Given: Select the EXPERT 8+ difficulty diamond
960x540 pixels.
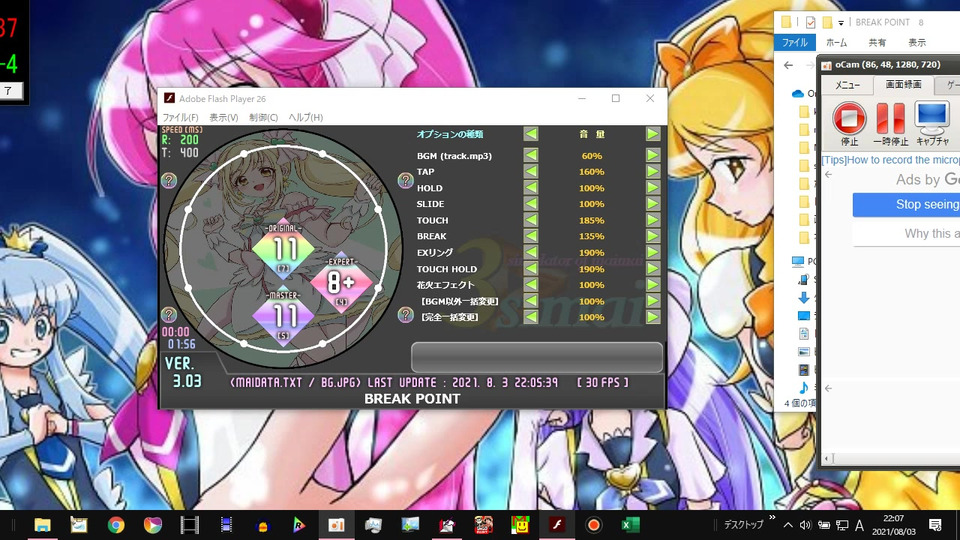Looking at the screenshot, I should point(341,282).
